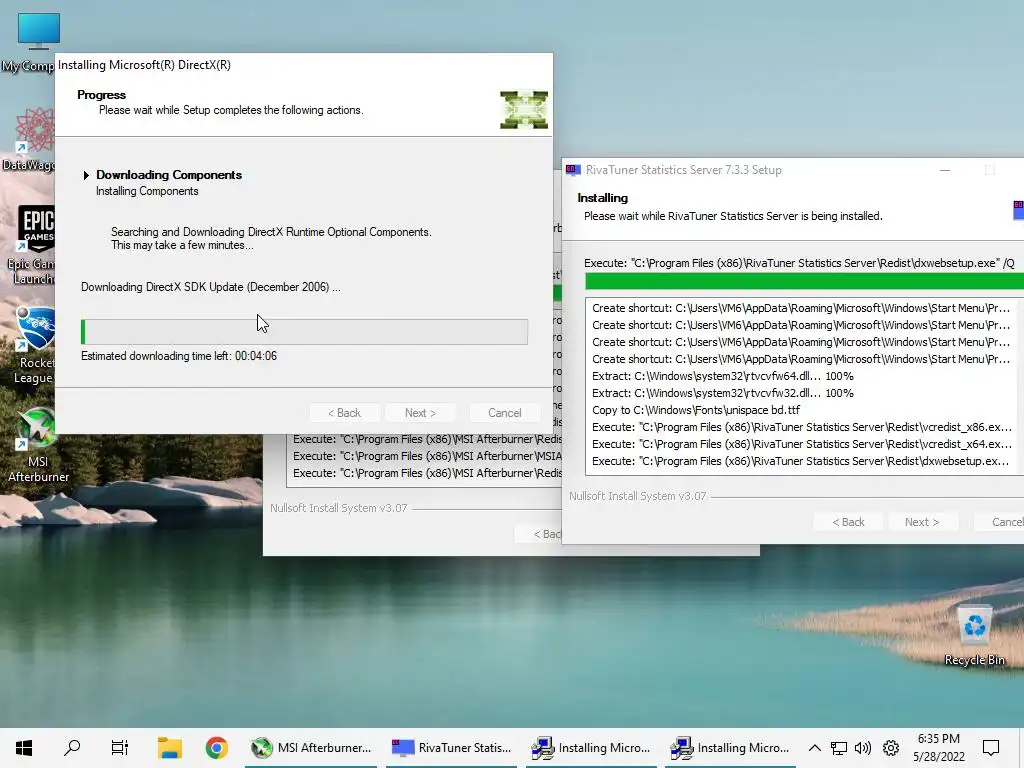Open the Rocket League desktop icon
This screenshot has width=1024, height=768.
click(33, 345)
